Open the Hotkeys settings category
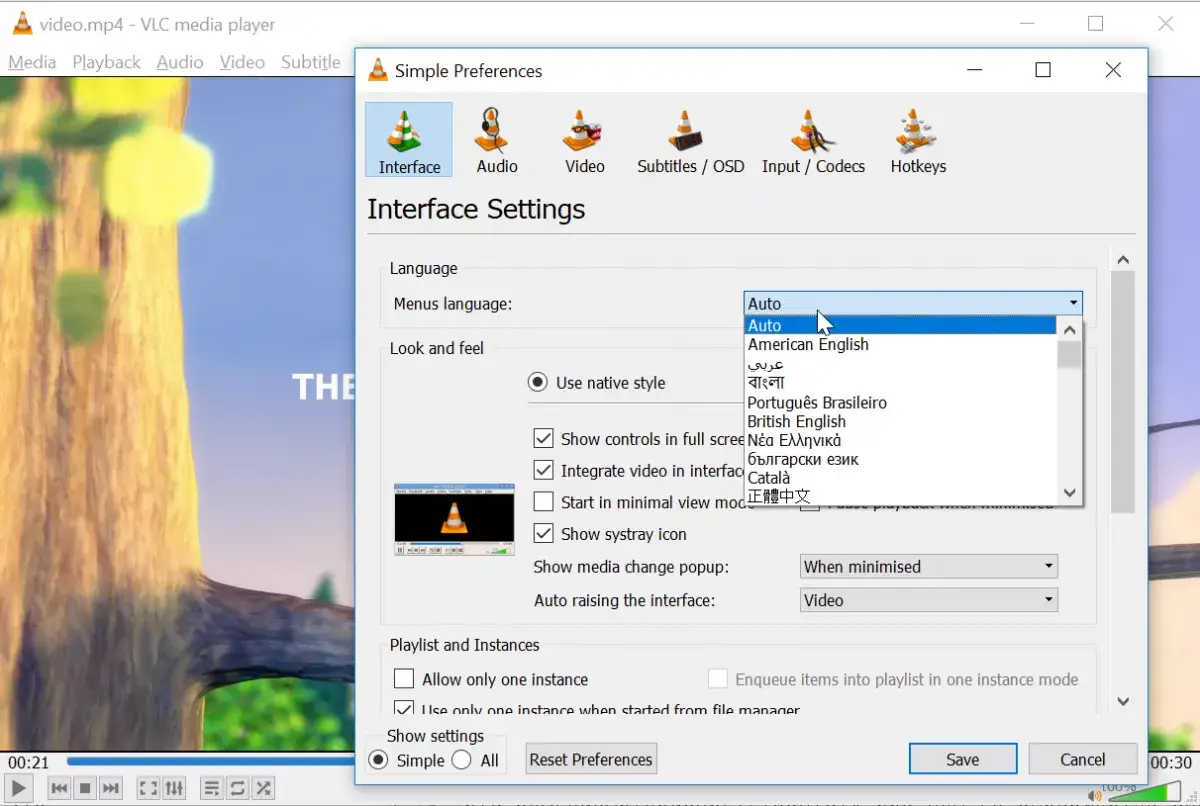Image resolution: width=1200 pixels, height=806 pixels. click(x=918, y=140)
